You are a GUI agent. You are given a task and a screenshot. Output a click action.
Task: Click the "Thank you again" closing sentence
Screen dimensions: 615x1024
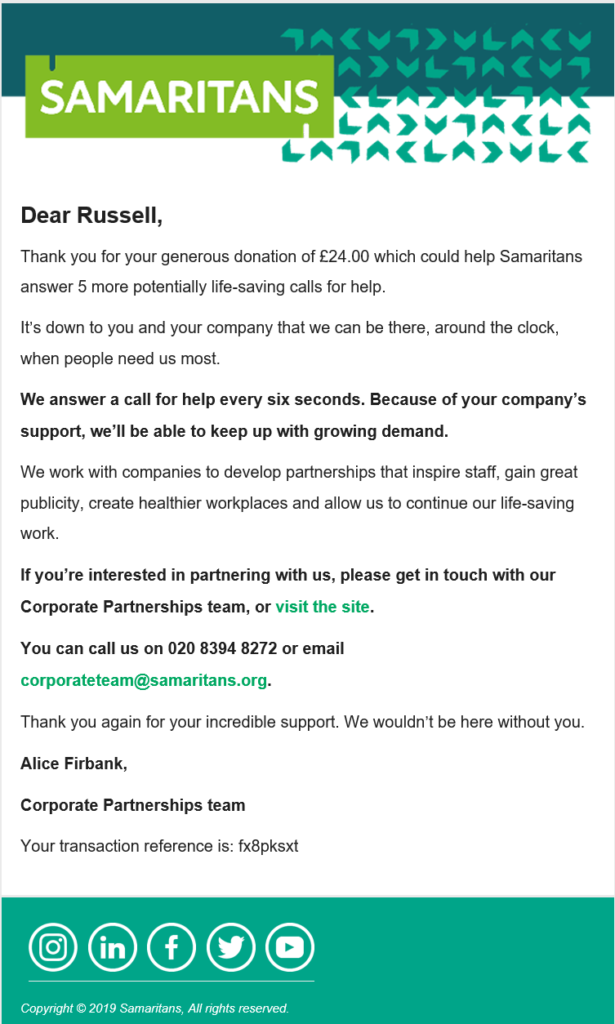(x=302, y=722)
